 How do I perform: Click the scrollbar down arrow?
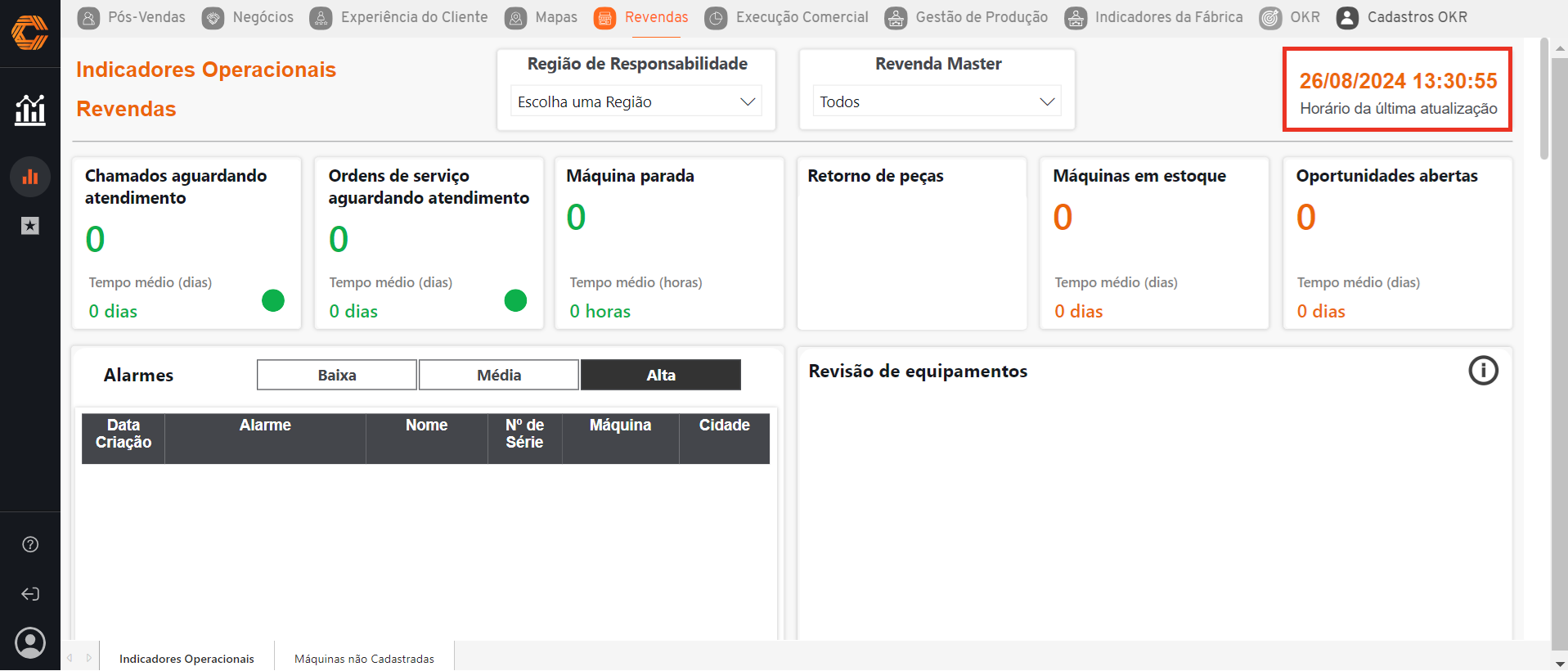[1560, 664]
